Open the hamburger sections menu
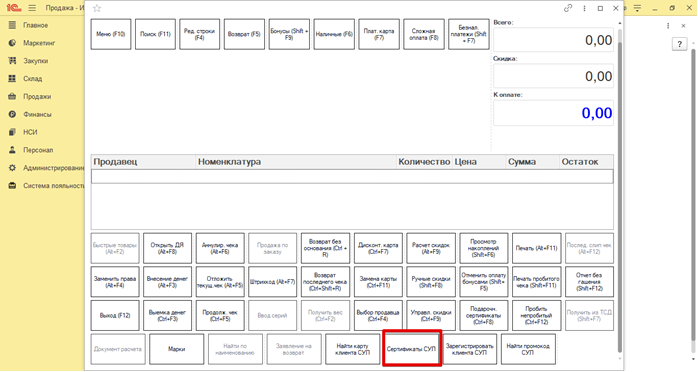The image size is (698, 372). point(32,8)
